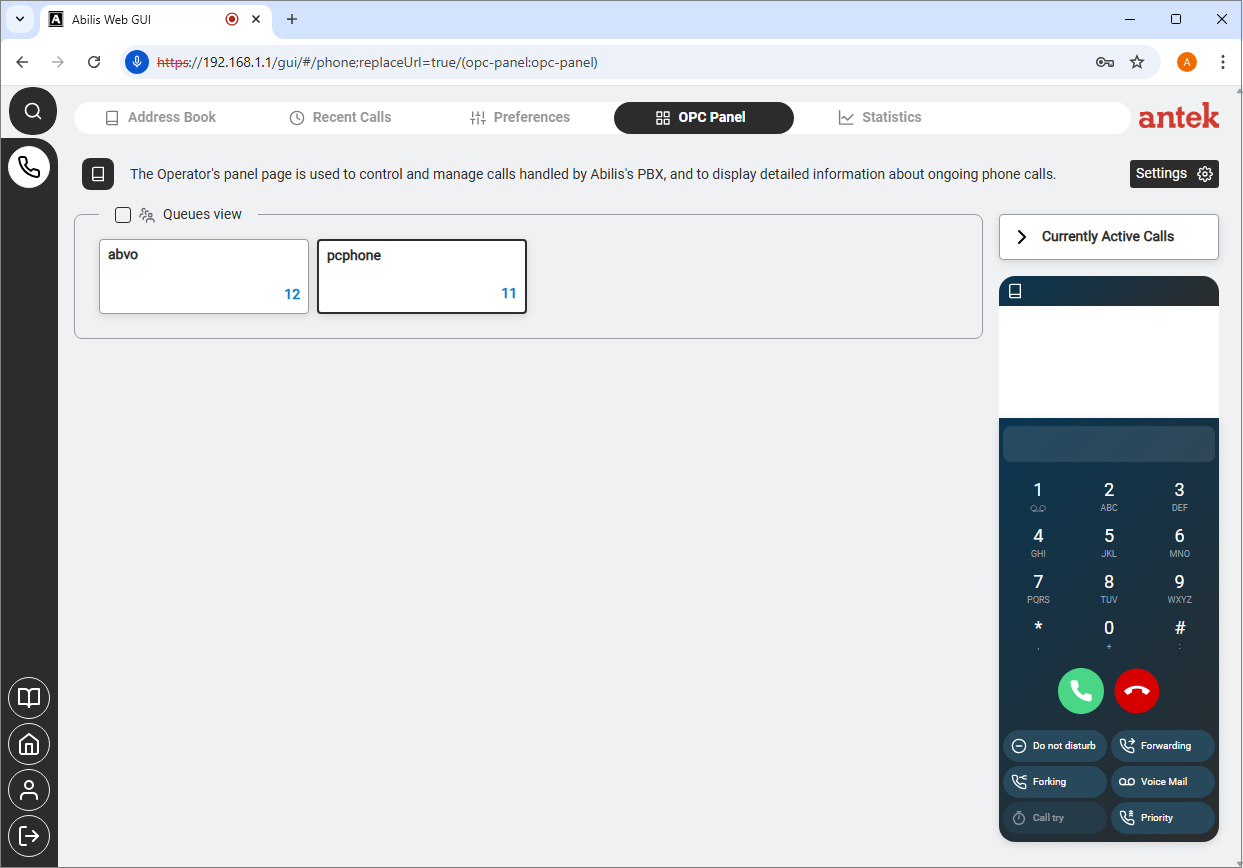Image resolution: width=1243 pixels, height=868 pixels.
Task: Click the dial number input field
Action: pos(1108,444)
